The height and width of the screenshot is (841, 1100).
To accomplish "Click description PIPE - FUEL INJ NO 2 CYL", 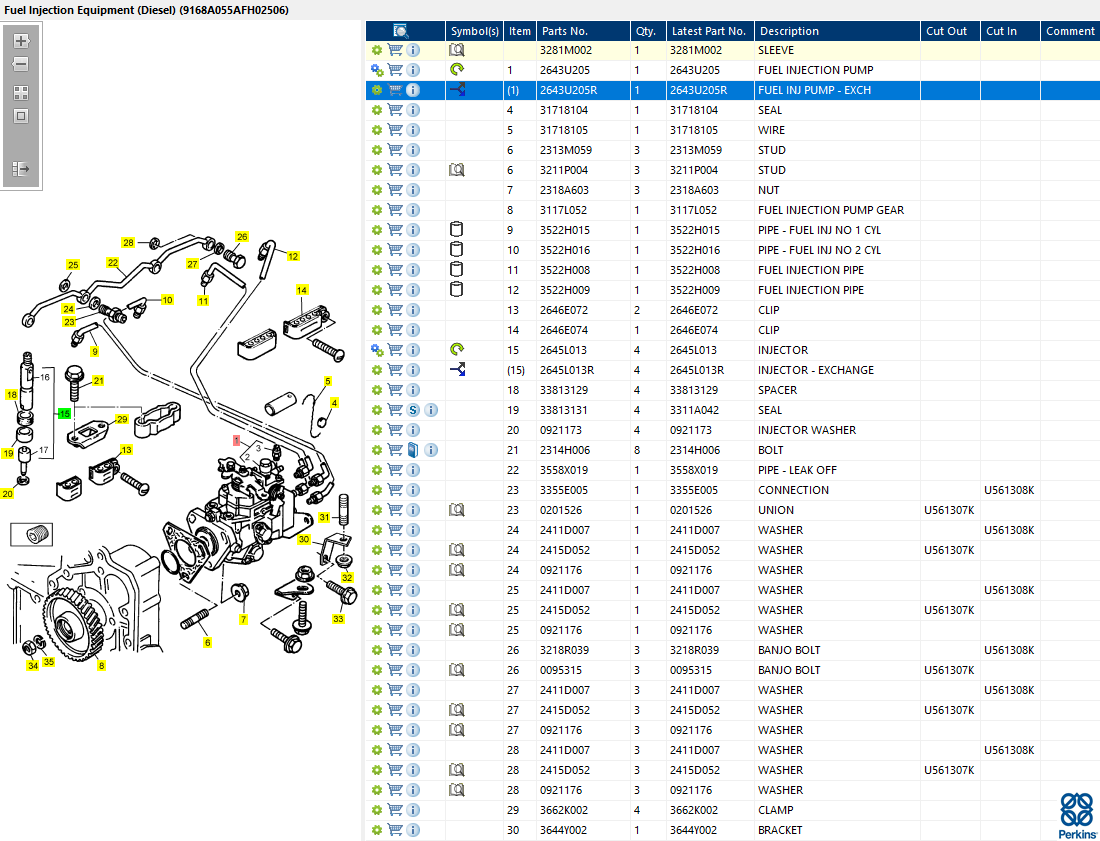I will point(819,250).
